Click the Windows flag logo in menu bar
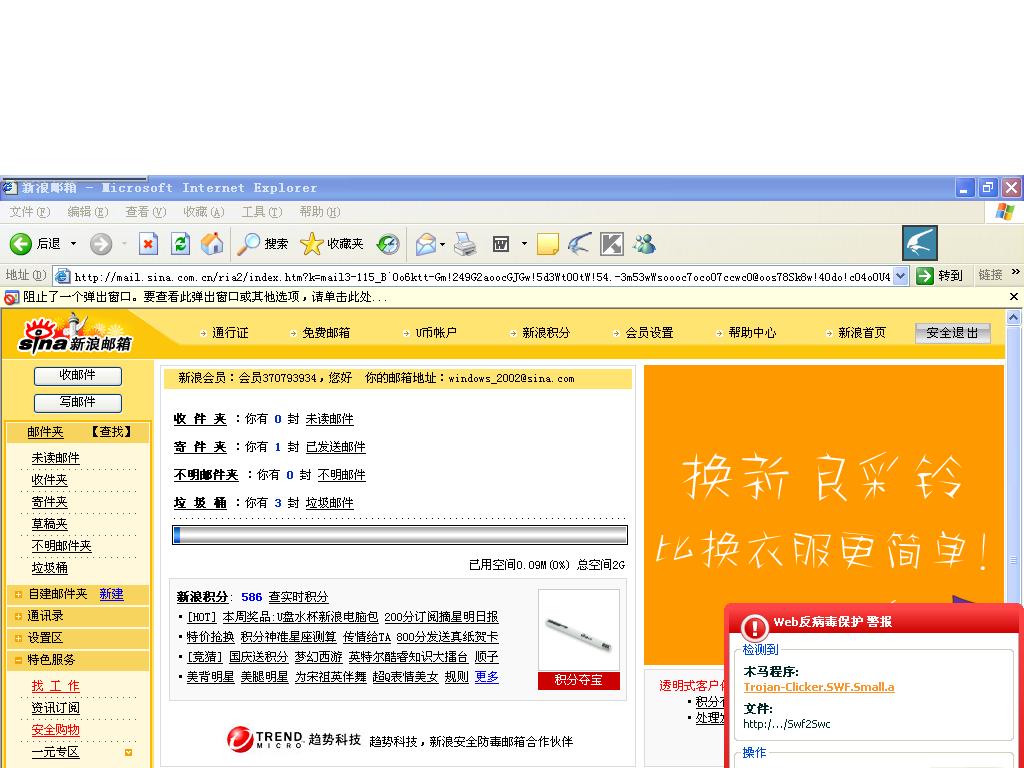The height and width of the screenshot is (768, 1024). [x=1005, y=212]
